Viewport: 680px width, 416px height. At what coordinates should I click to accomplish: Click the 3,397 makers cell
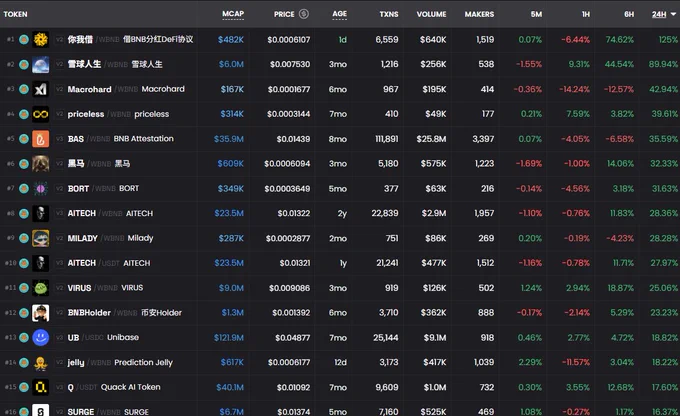pyautogui.click(x=483, y=139)
